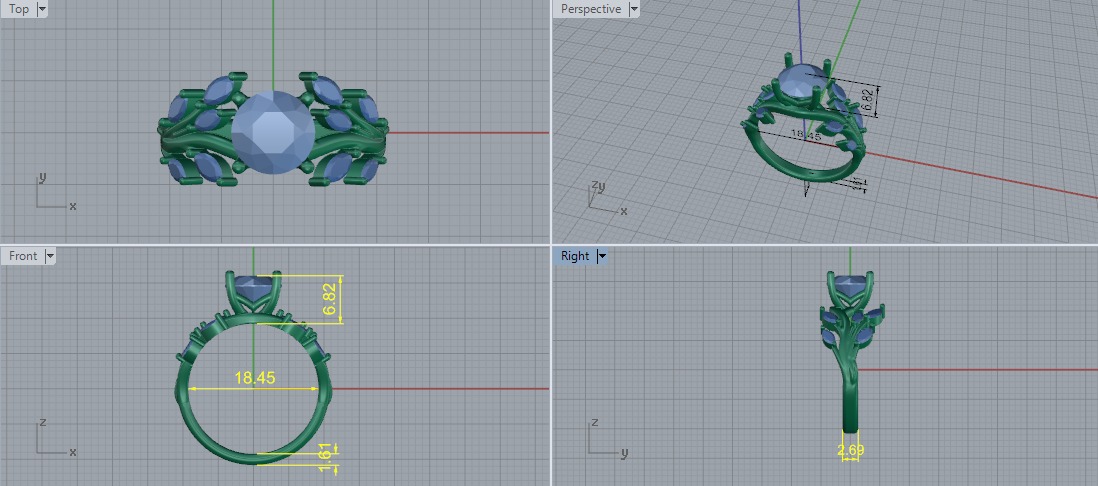This screenshot has width=1098, height=486.
Task: Select the Right viewport title label
Action: (575, 256)
